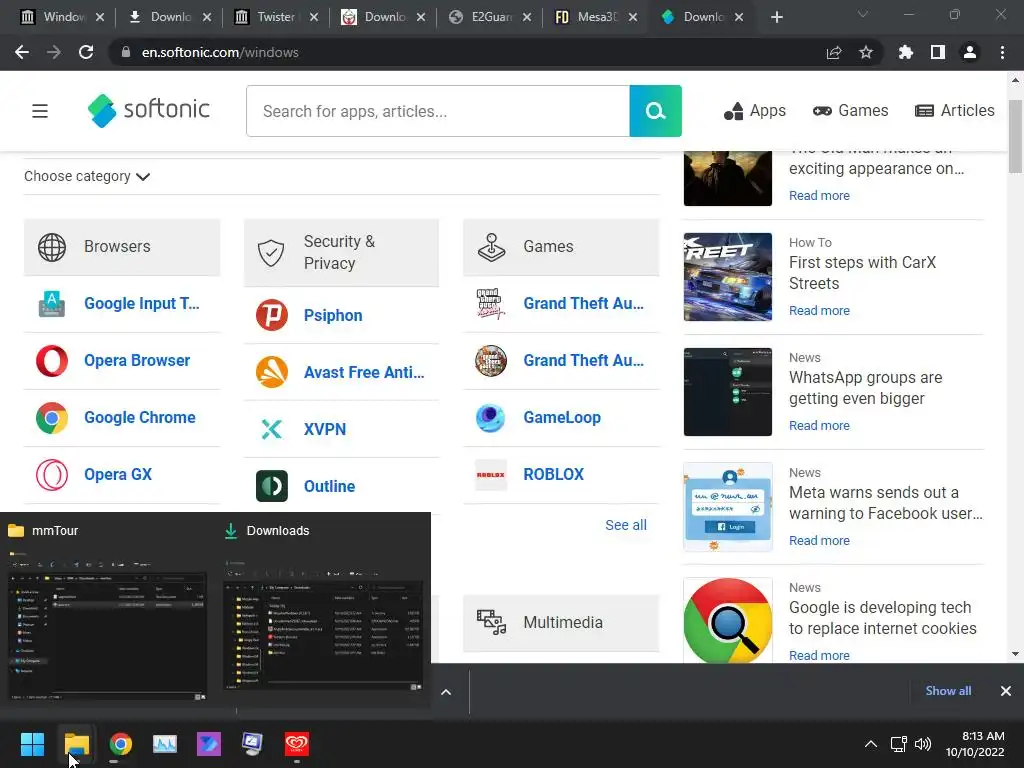Open the Games category header
1024x768 pixels.
click(561, 247)
